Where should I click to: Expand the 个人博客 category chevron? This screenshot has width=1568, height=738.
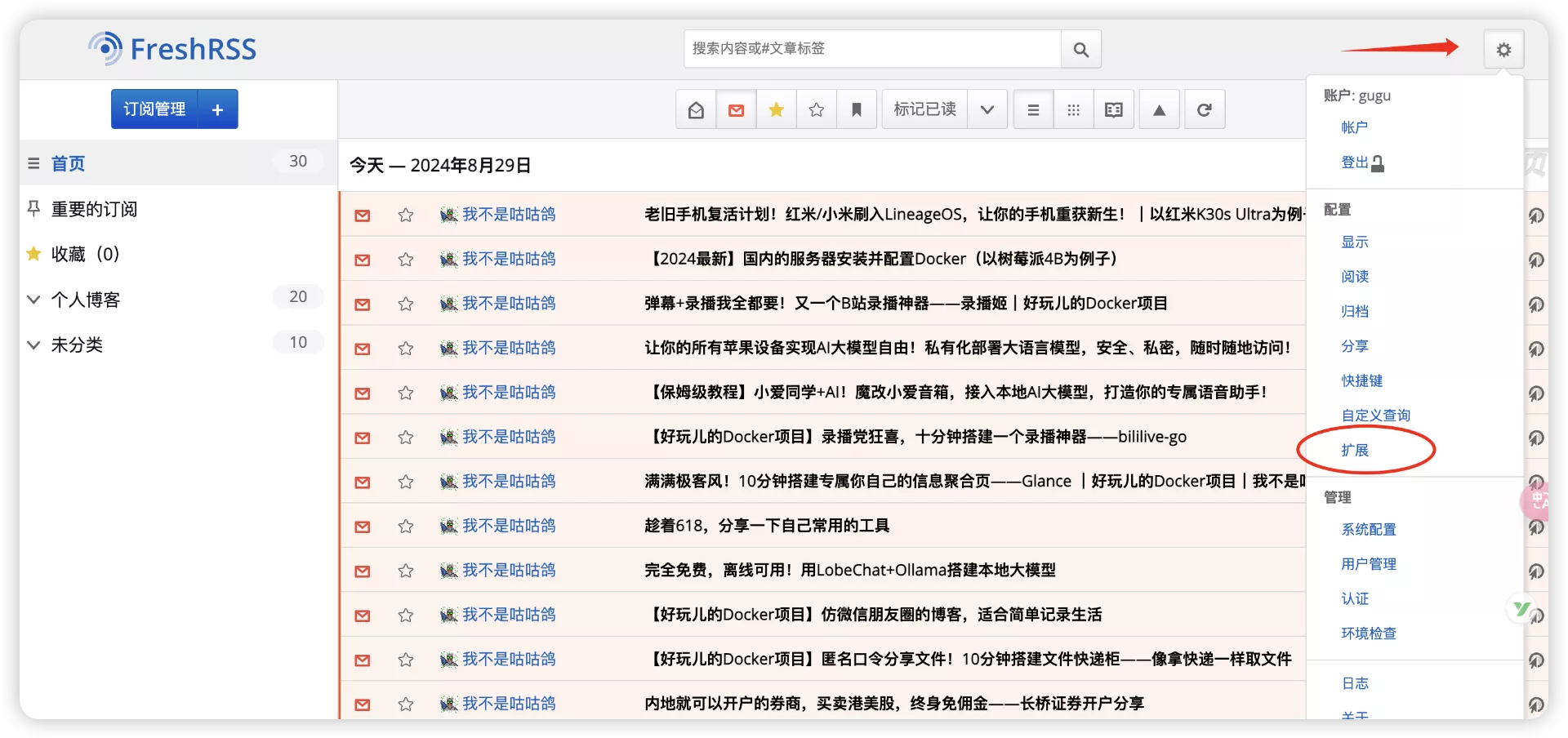(x=33, y=300)
